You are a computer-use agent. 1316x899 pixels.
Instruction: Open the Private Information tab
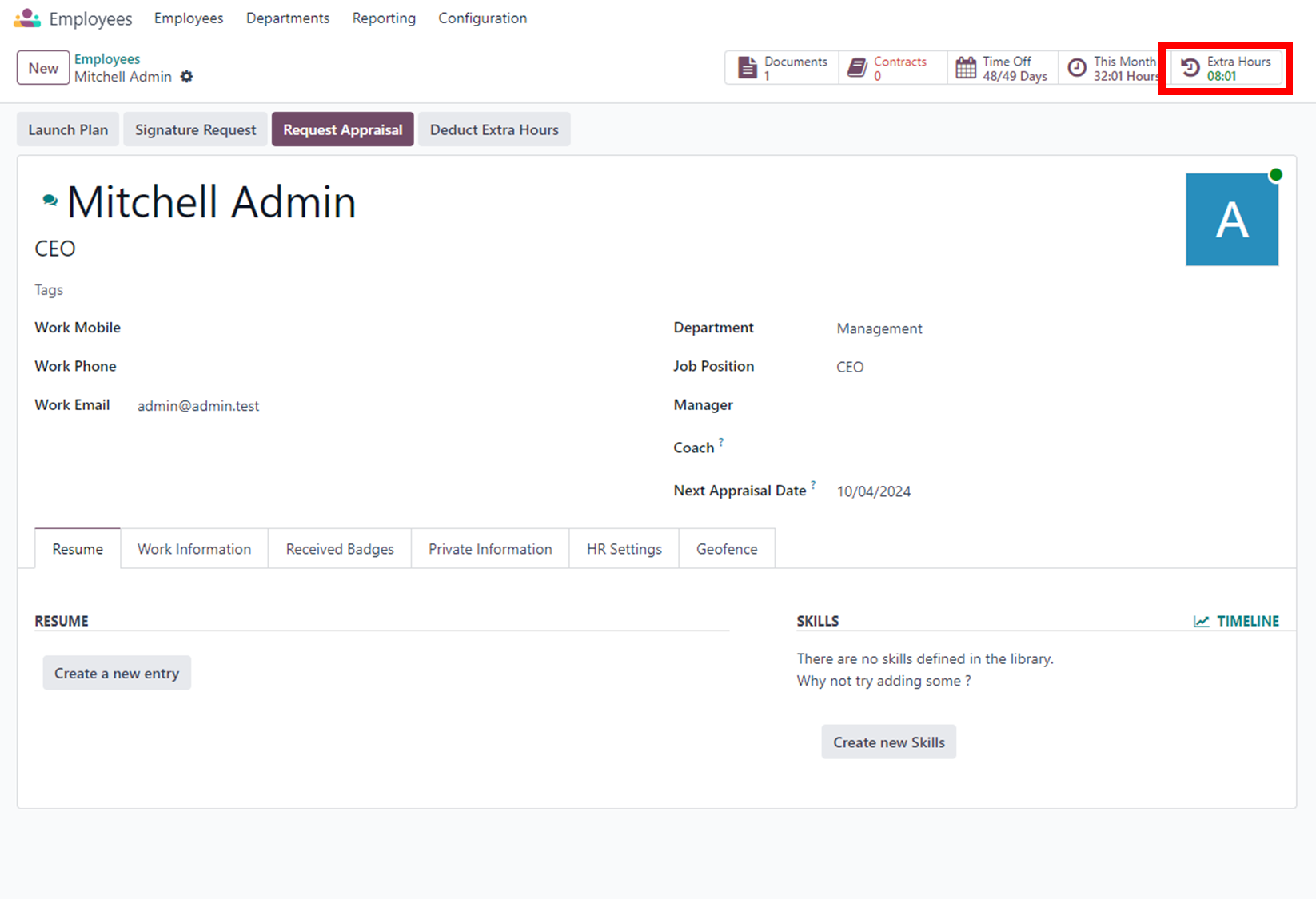coord(490,549)
